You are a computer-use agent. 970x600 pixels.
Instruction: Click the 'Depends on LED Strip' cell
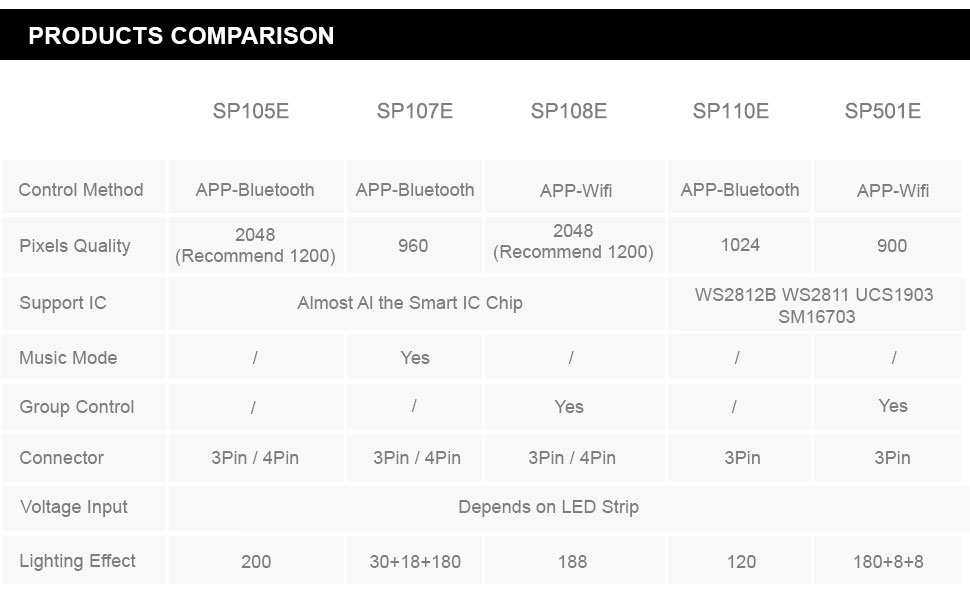pyautogui.click(x=565, y=508)
